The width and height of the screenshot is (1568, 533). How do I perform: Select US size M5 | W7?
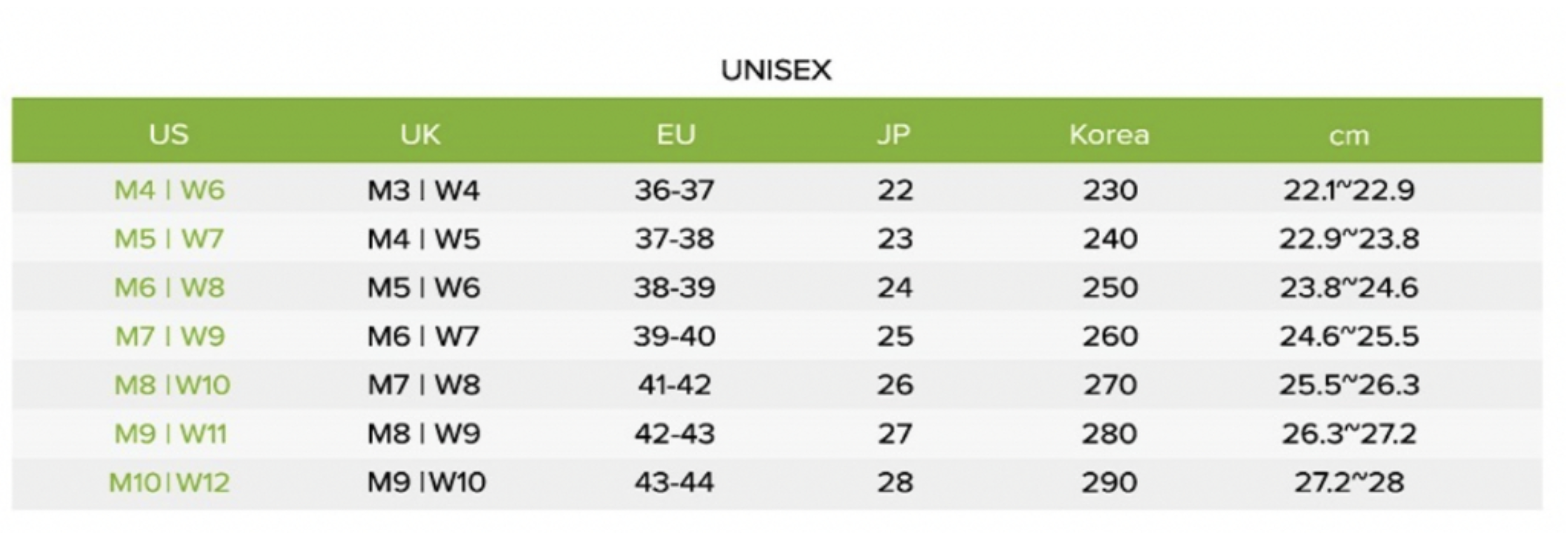(x=169, y=239)
